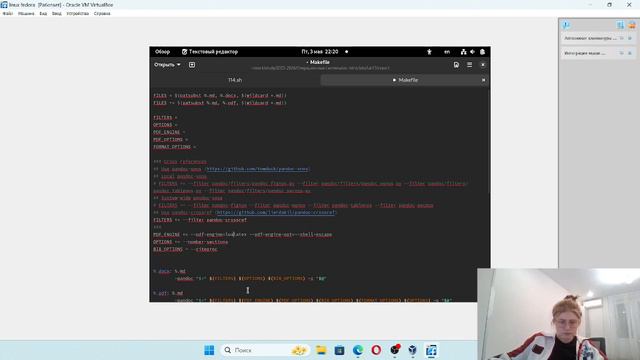
Task: Click the PDF_ENGINE pdf-engine=lualatex line
Action: click(x=242, y=235)
